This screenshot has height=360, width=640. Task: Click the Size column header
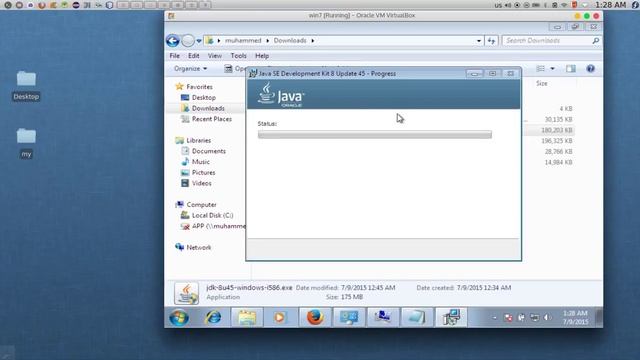point(542,83)
